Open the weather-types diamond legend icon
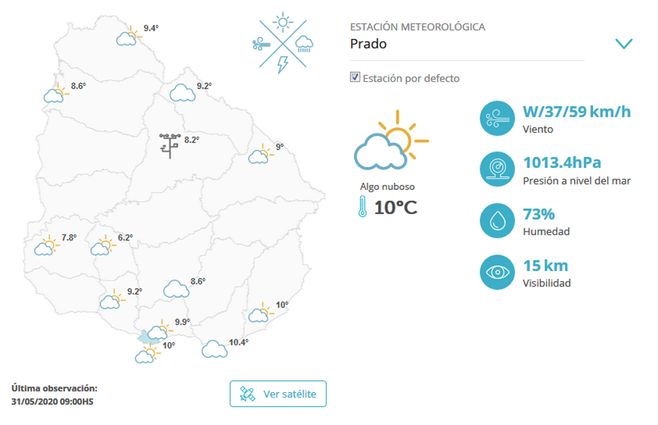The height and width of the screenshot is (425, 658). [283, 44]
